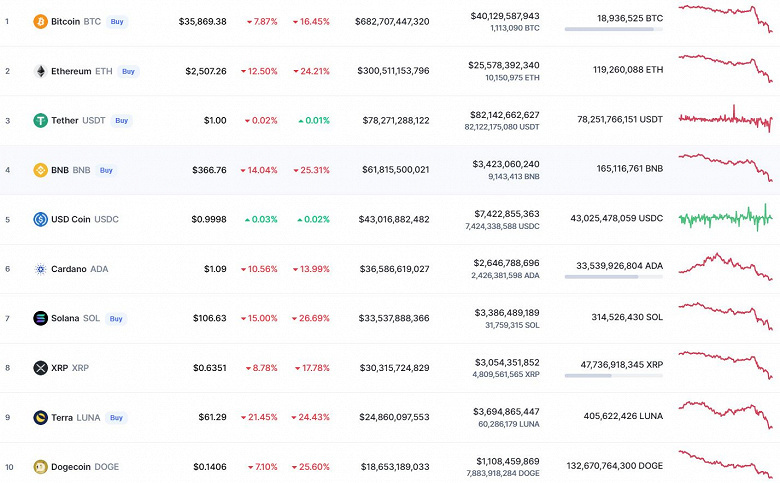Open the Tether 7-day sparkline chart
The image size is (780, 483).
tap(725, 119)
